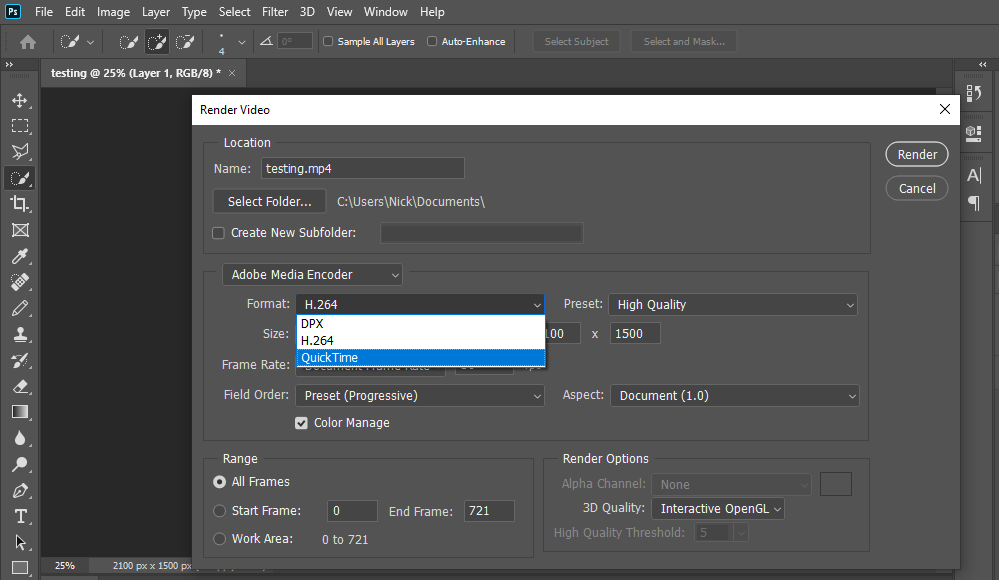Choose DPX from Format list
Viewport: 999px width, 580px height.
tap(420, 324)
